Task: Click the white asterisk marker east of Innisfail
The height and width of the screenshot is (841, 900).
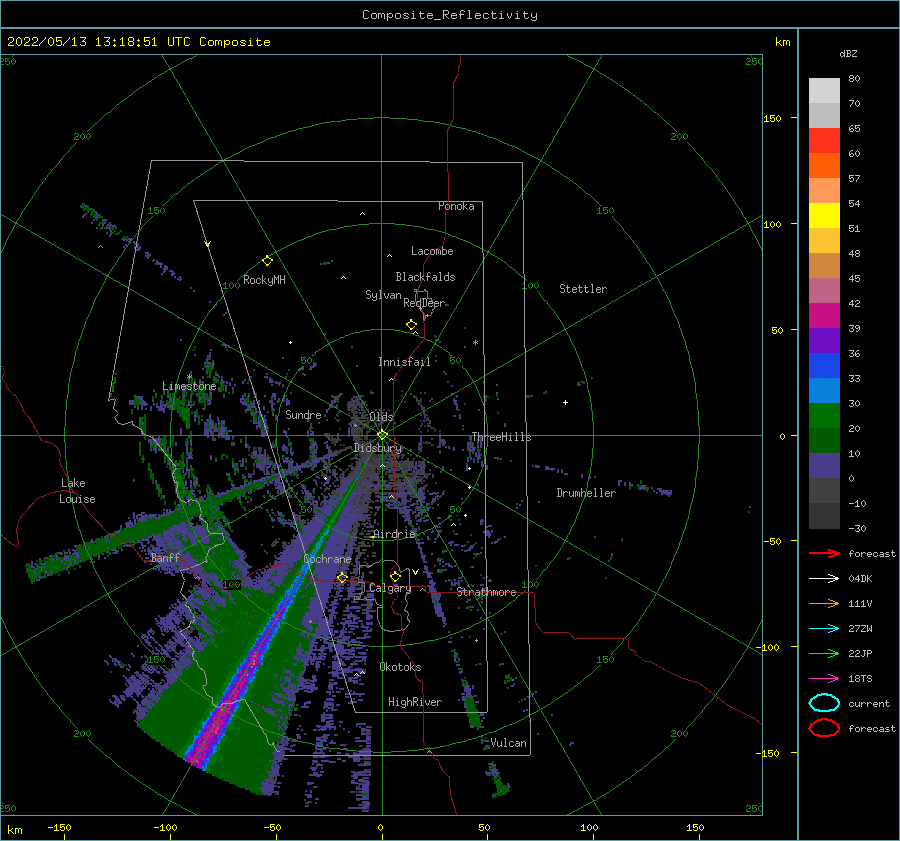Action: (475, 343)
